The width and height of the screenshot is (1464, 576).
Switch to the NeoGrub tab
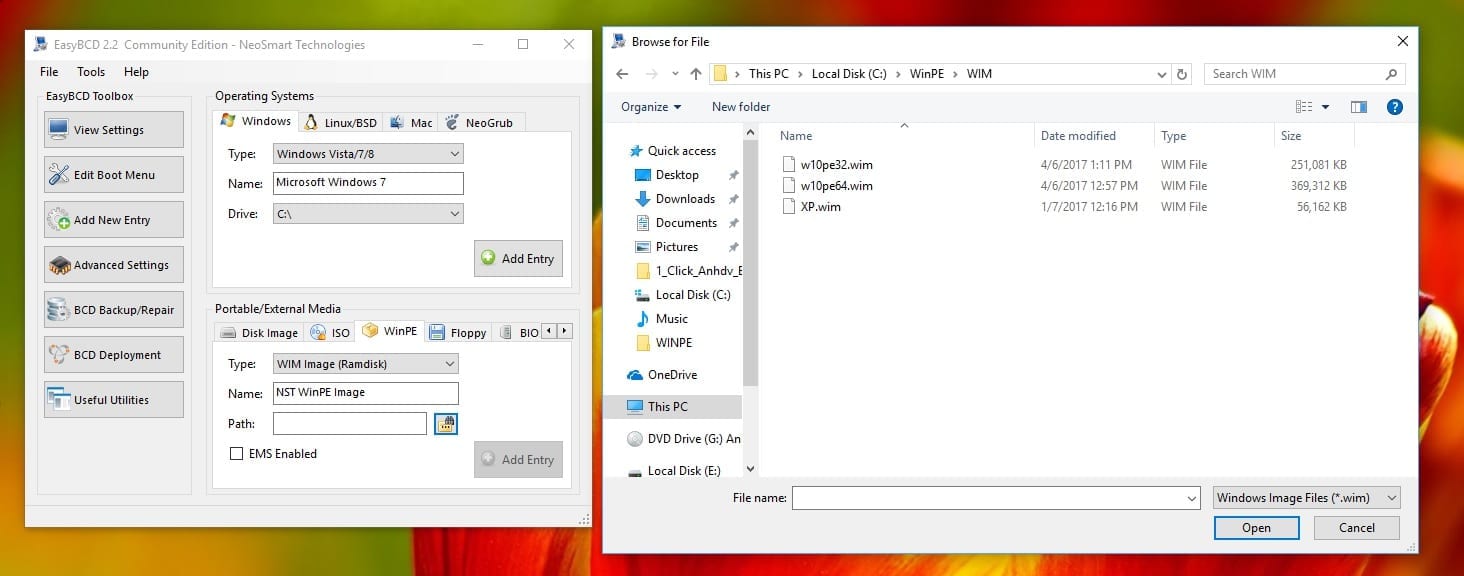[481, 122]
